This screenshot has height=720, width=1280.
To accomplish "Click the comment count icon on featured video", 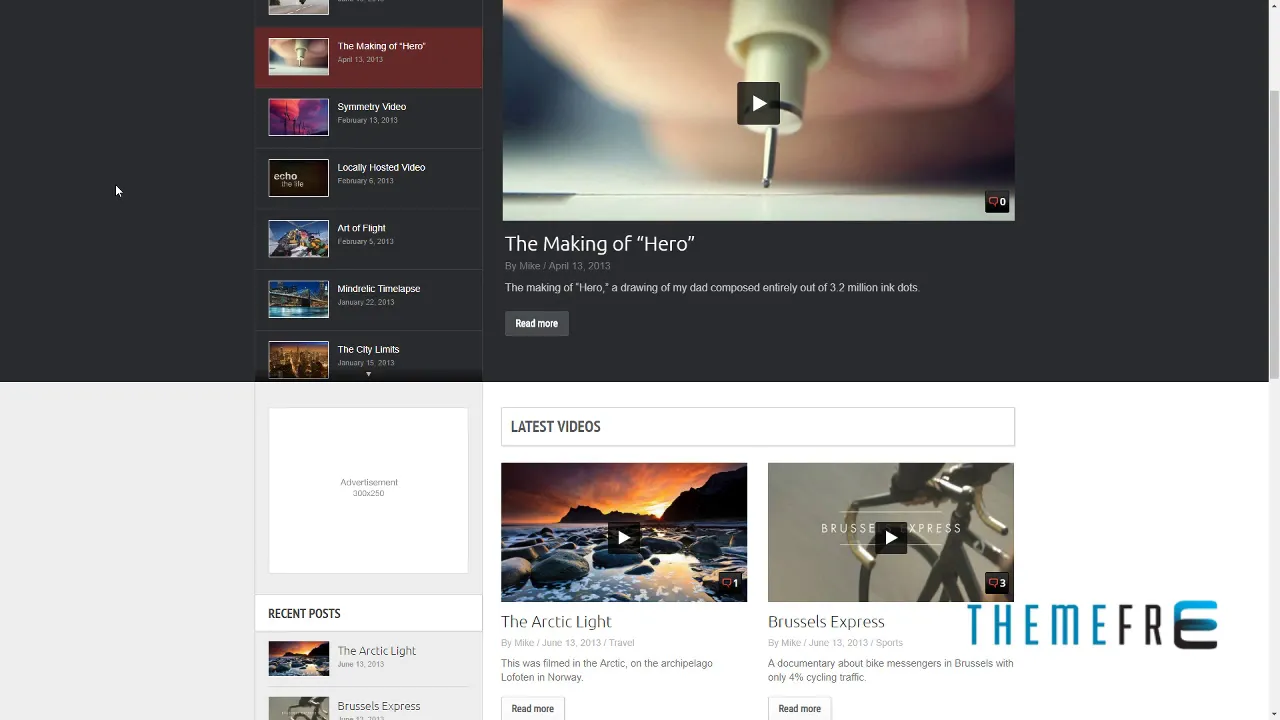I will click(x=997, y=202).
